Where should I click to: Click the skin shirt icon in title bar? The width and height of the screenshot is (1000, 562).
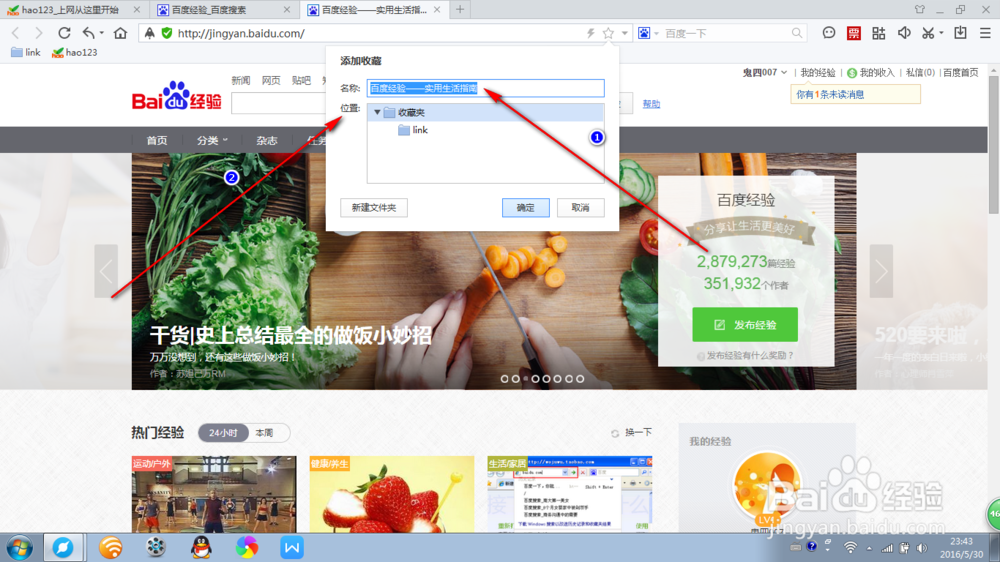[x=920, y=10]
